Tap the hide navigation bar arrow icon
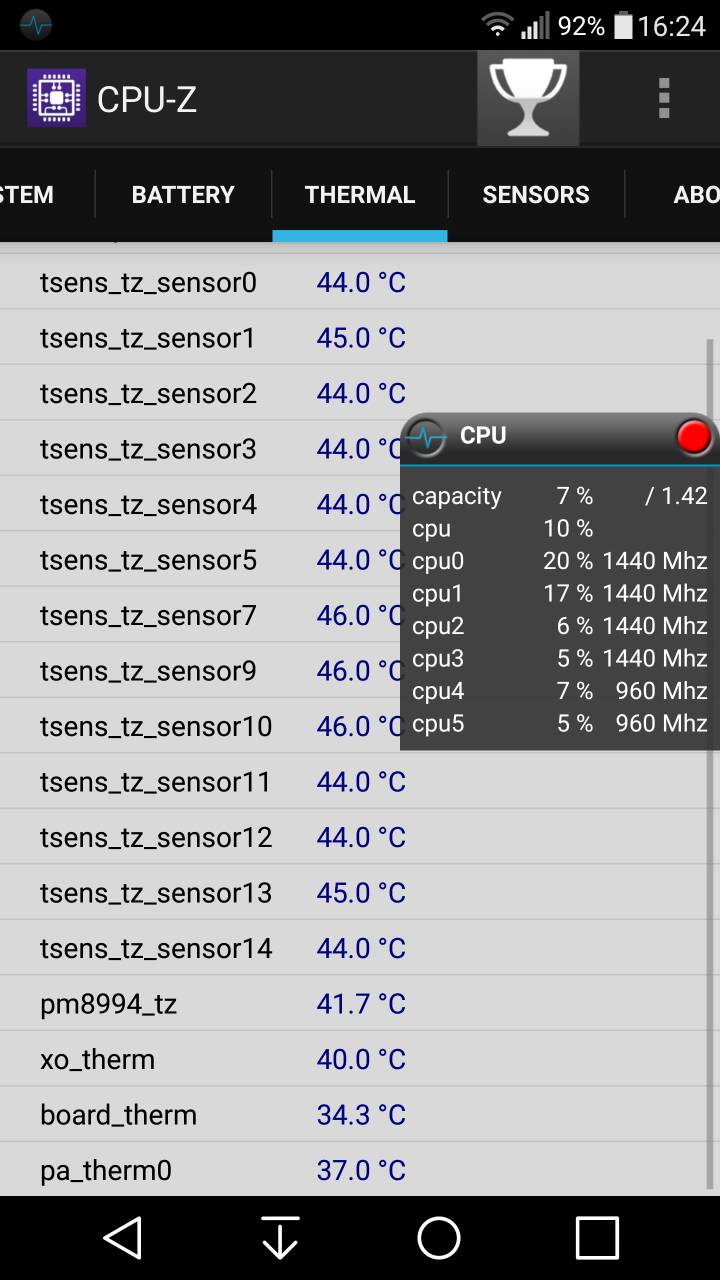720x1280 pixels. (x=280, y=1238)
